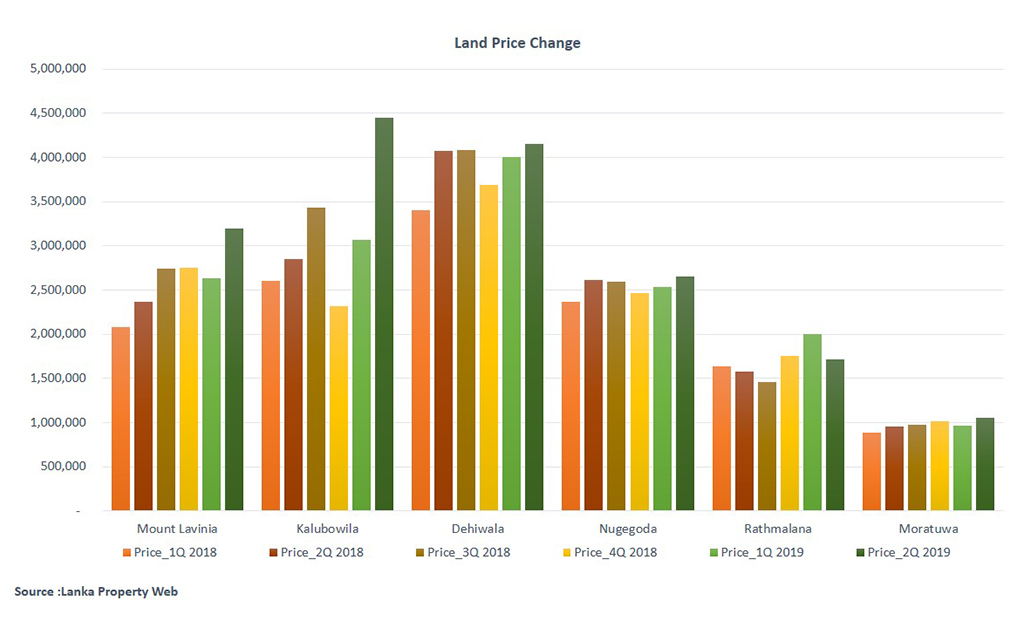Click the Dehiwala category label
This screenshot has height=628, width=1024.
click(x=477, y=528)
